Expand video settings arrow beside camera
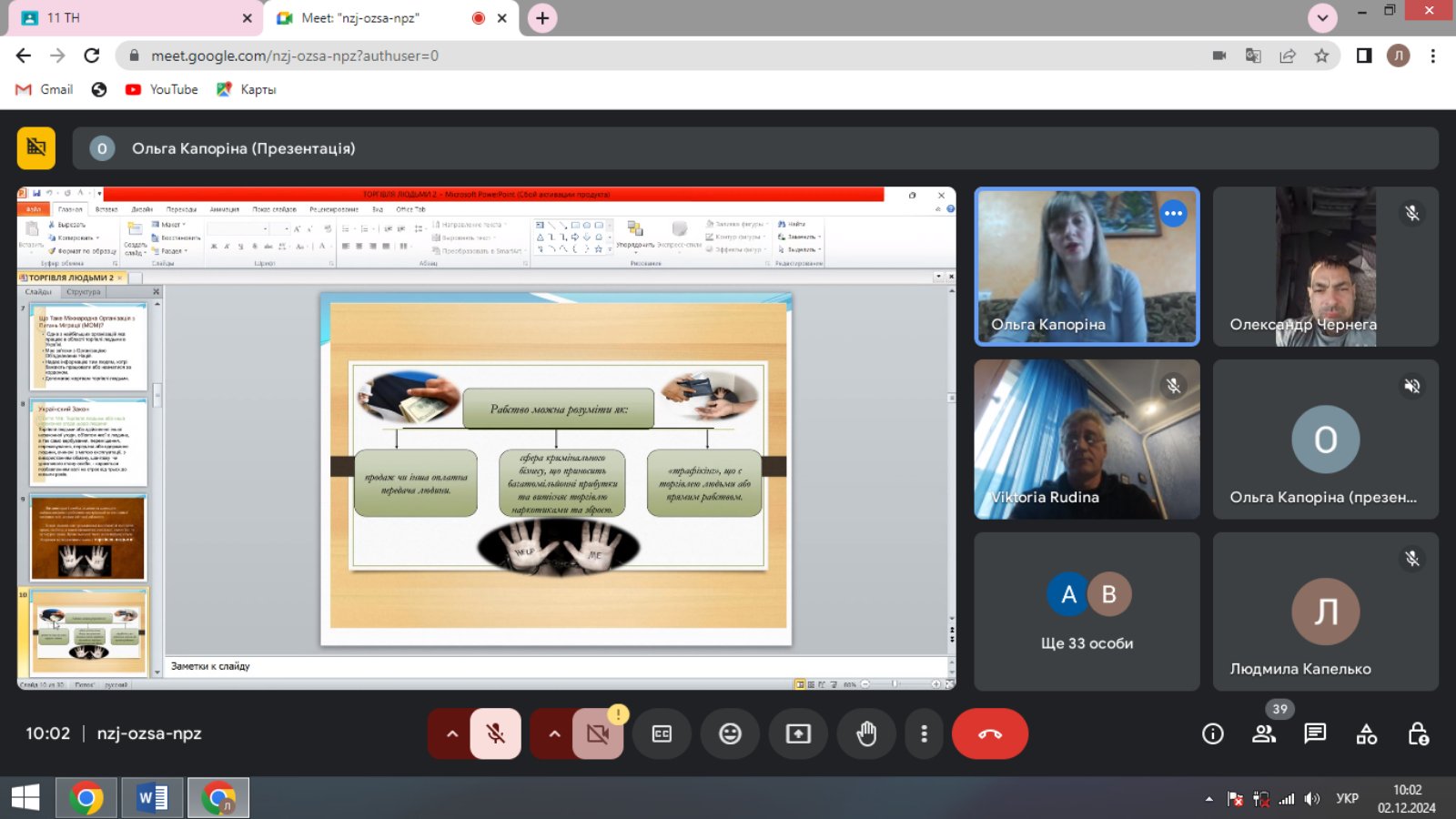The width and height of the screenshot is (1456, 819). pyautogui.click(x=553, y=733)
